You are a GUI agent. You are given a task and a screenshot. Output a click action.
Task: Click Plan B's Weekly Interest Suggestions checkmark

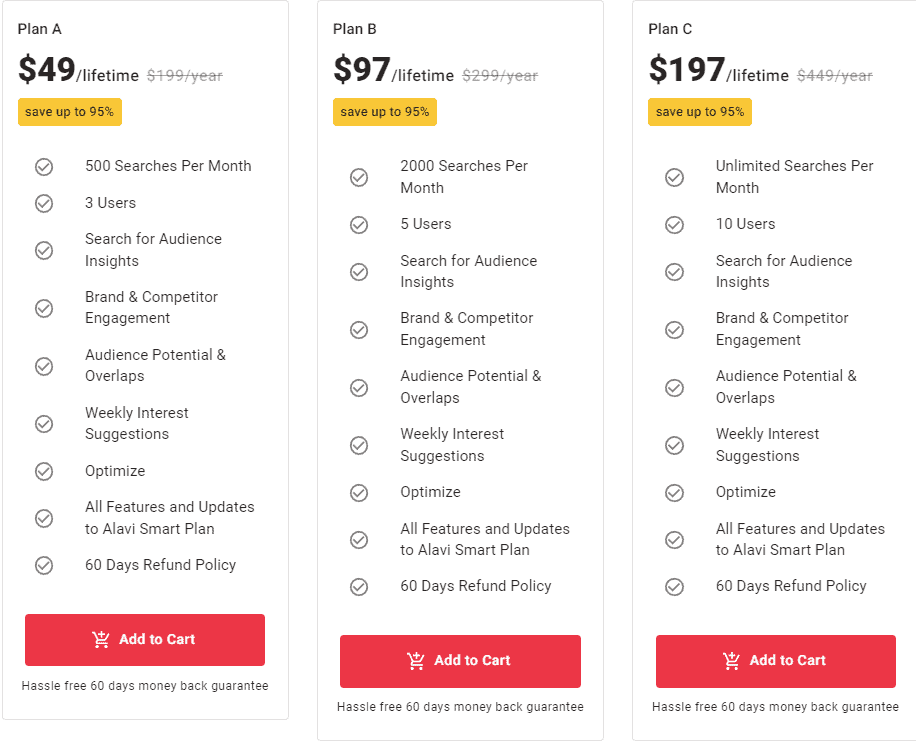point(359,445)
